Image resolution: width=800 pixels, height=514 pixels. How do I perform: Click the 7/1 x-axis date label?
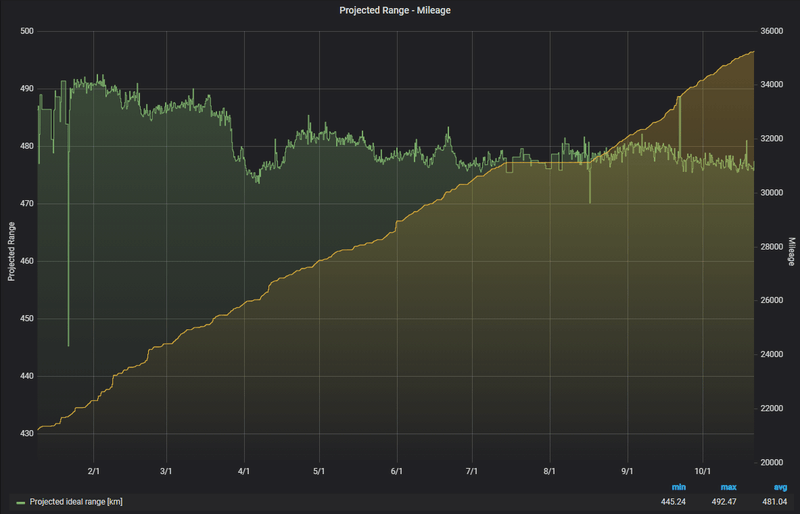click(472, 471)
